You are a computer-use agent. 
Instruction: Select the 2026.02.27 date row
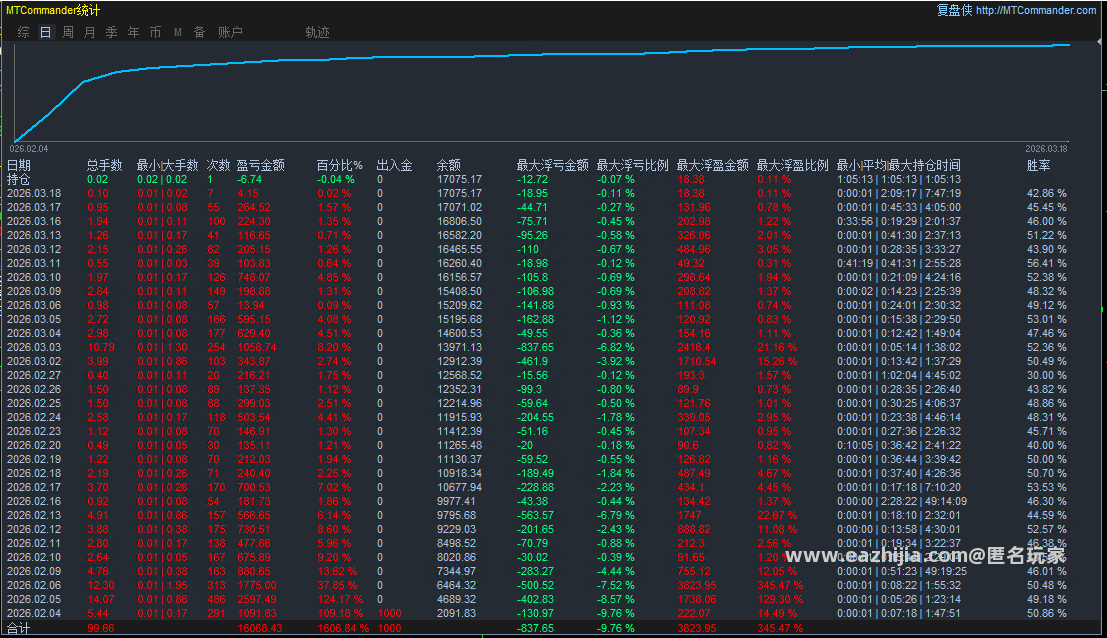coord(34,375)
